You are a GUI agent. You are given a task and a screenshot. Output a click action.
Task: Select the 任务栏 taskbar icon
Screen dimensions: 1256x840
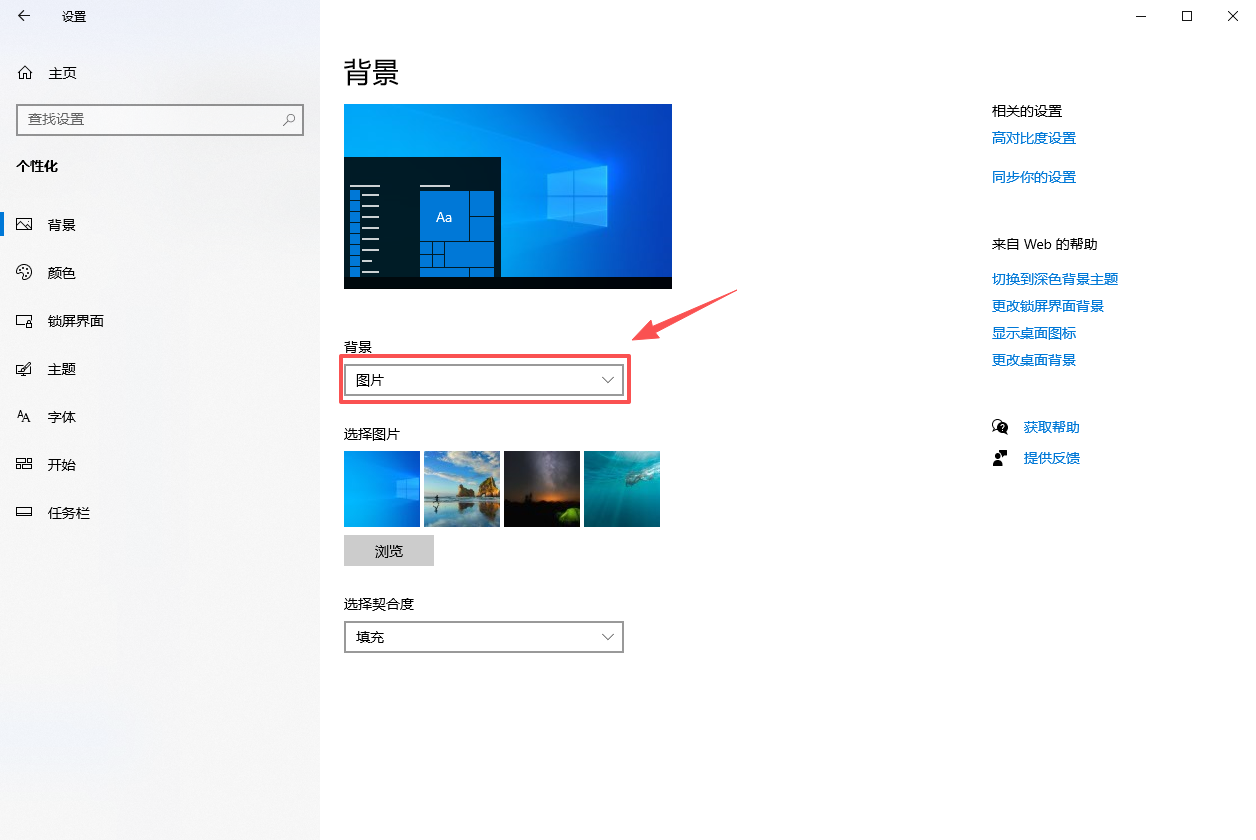point(25,513)
